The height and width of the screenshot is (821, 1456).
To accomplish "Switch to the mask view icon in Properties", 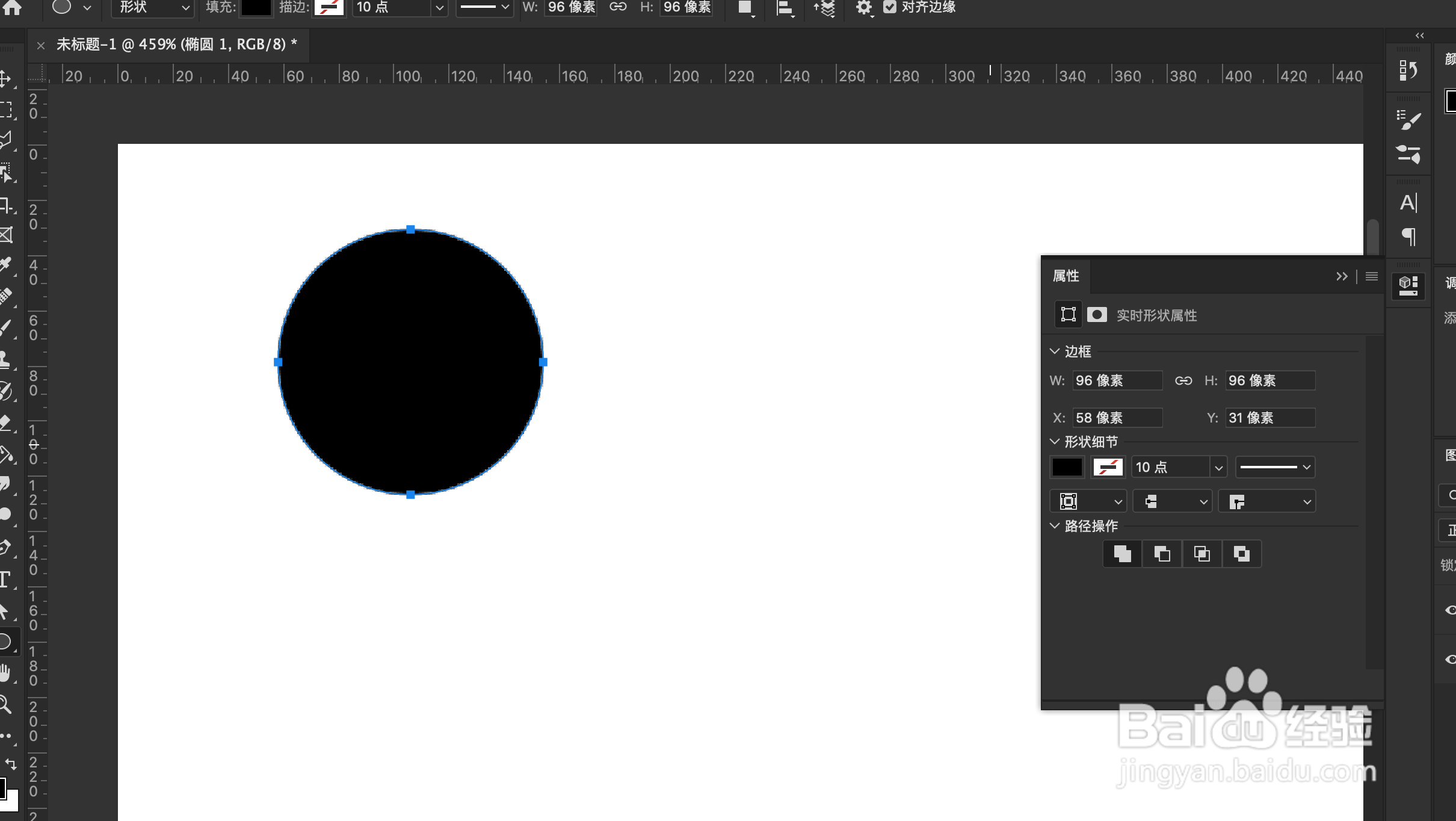I will tap(1097, 315).
